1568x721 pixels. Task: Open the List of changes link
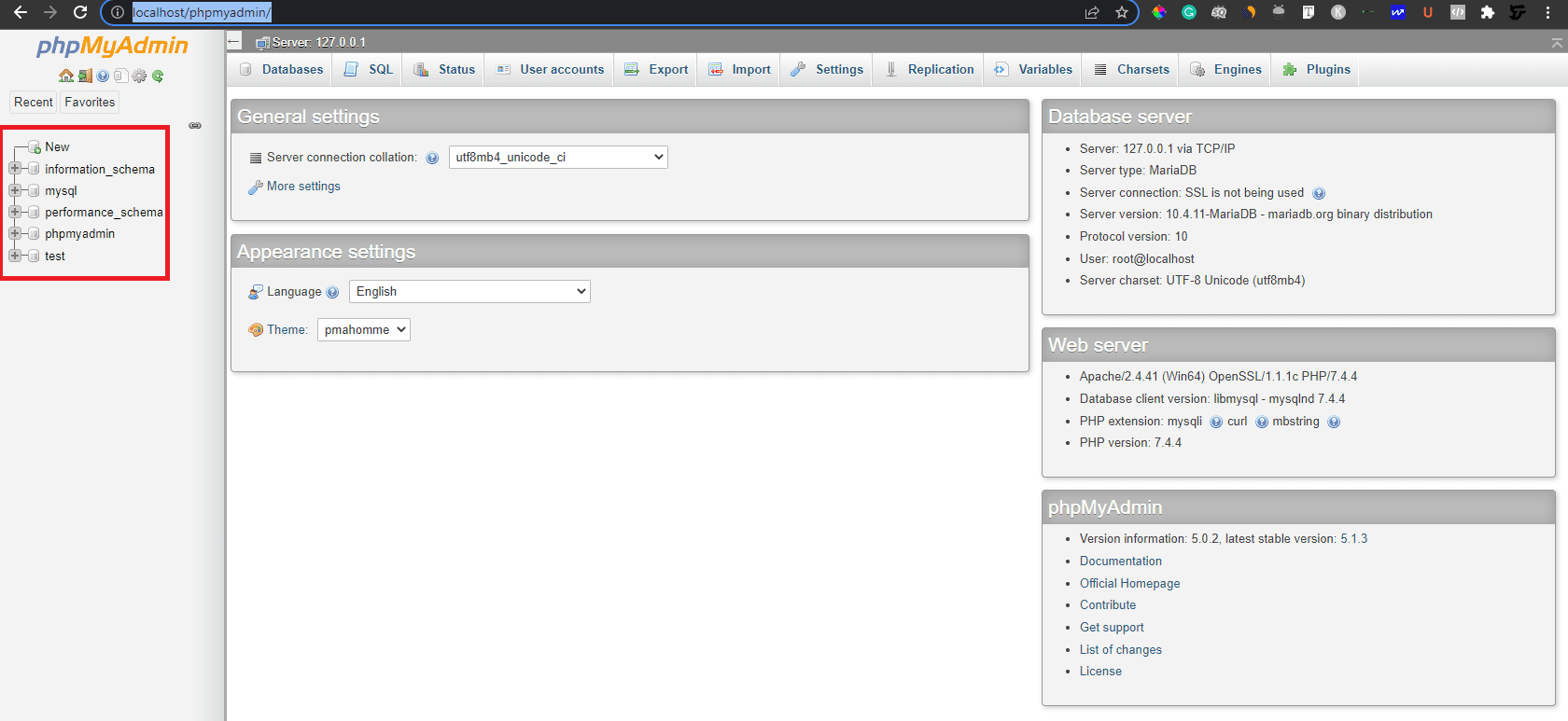click(1121, 650)
